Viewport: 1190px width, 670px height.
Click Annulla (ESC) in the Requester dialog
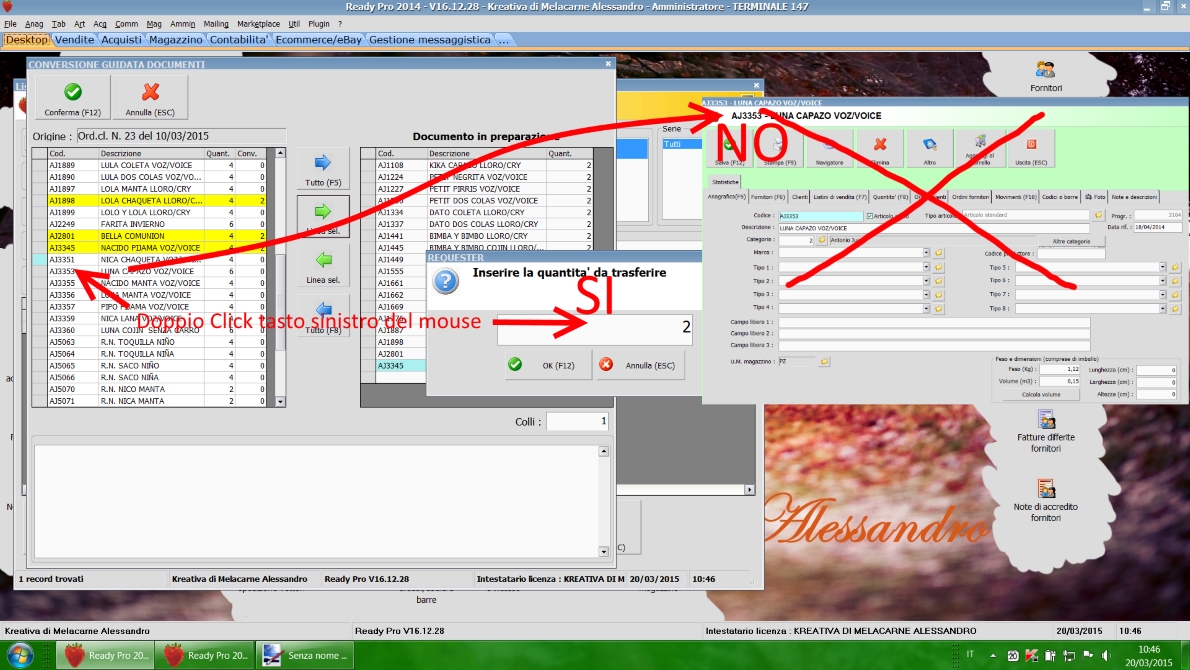tap(640, 365)
